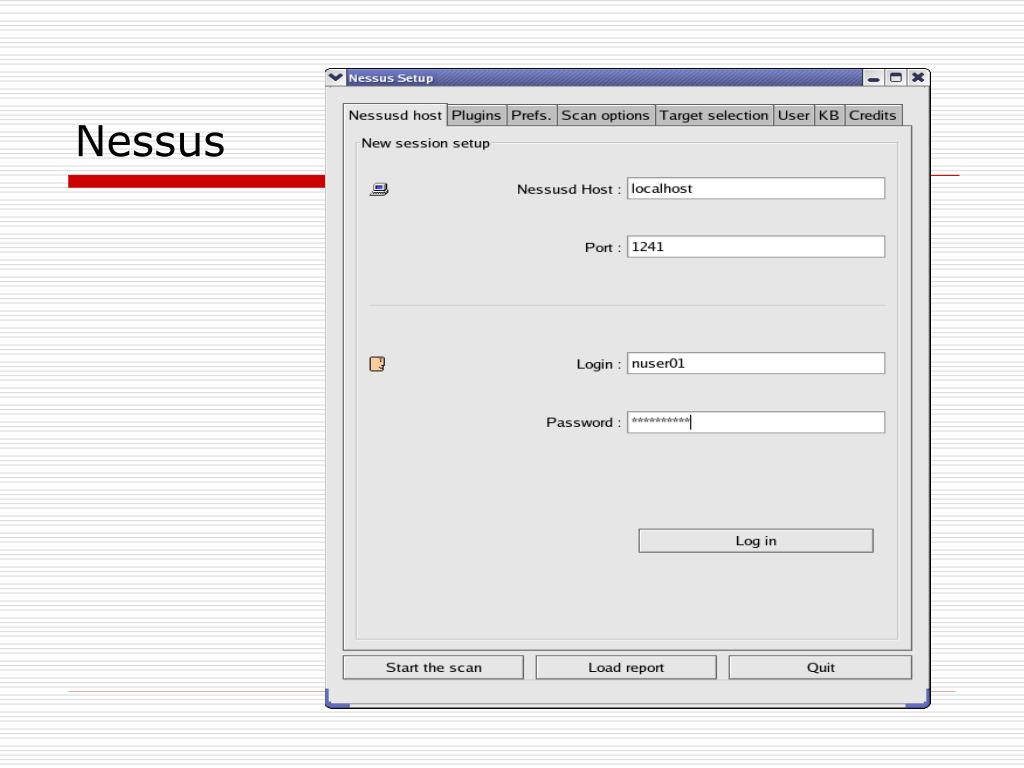Close the Nessus Setup window
Image resolution: width=1024 pixels, height=768 pixels.
pyautogui.click(x=918, y=78)
